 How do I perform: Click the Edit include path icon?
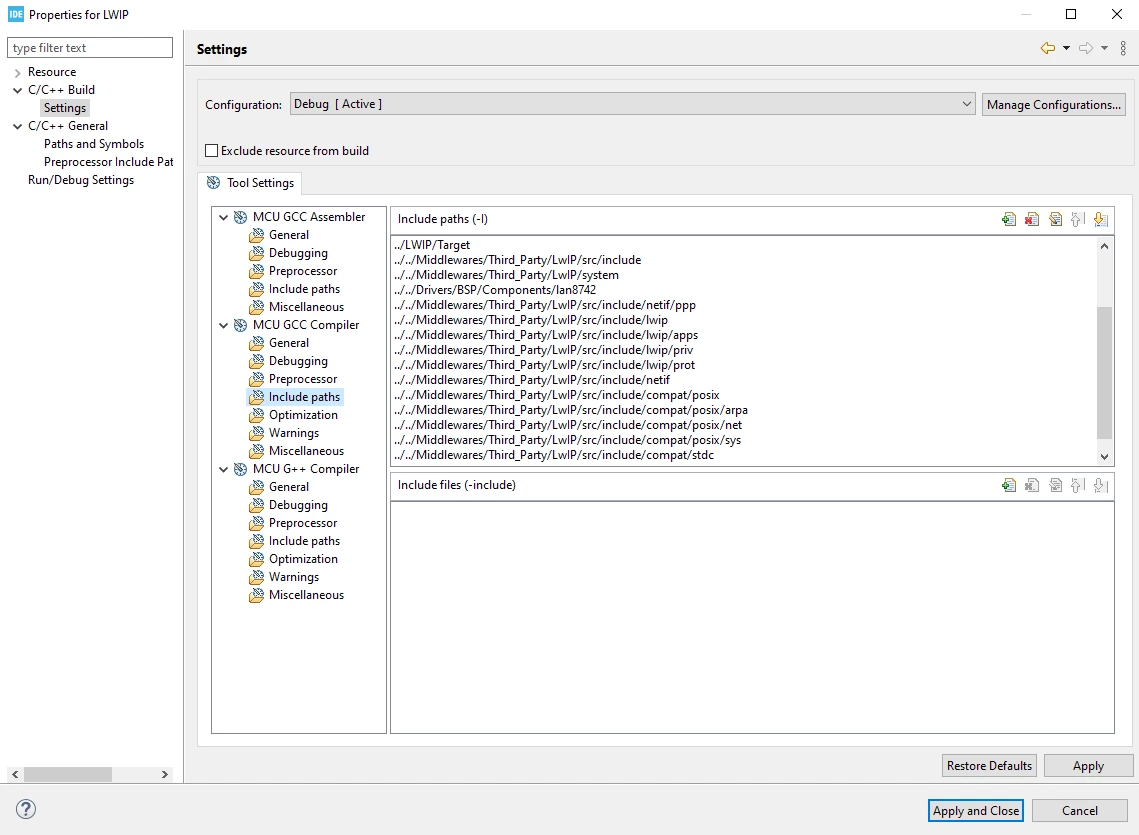coord(1055,219)
